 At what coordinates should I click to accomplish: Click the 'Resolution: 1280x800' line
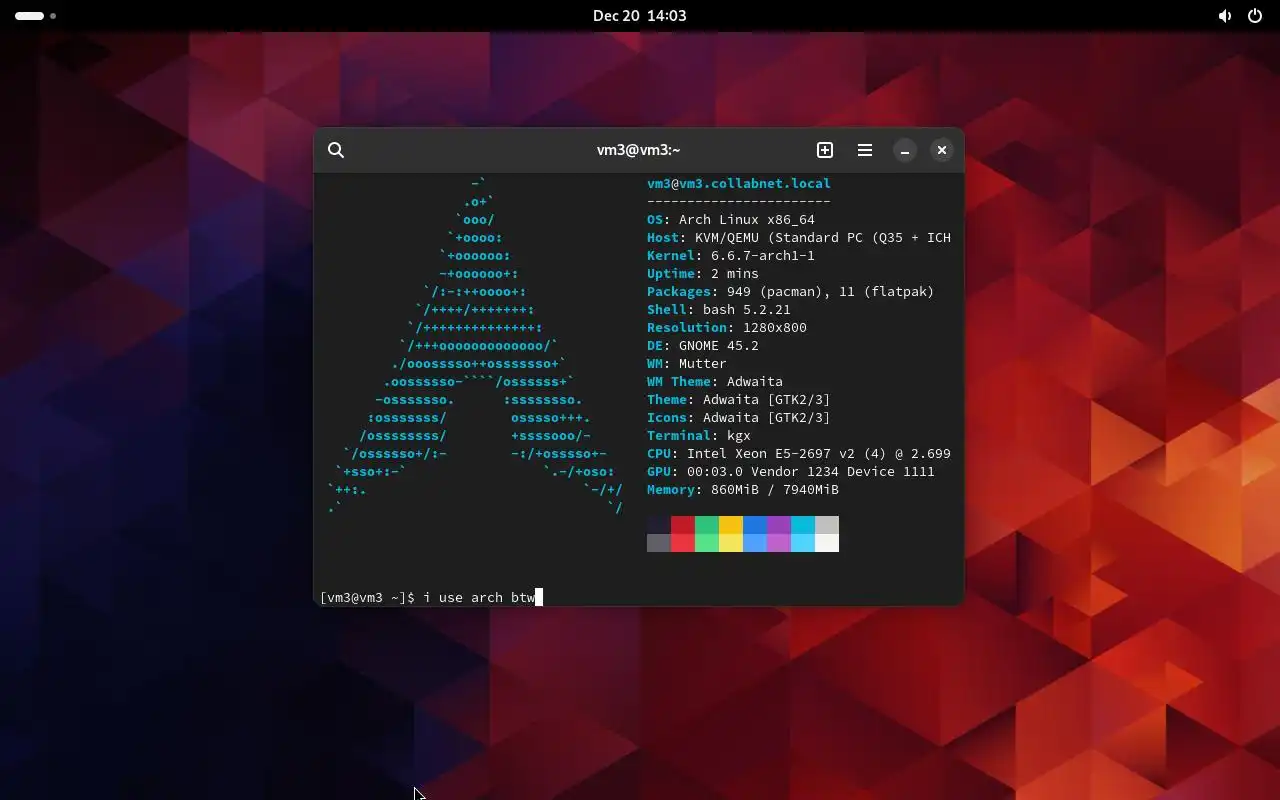coord(727,328)
